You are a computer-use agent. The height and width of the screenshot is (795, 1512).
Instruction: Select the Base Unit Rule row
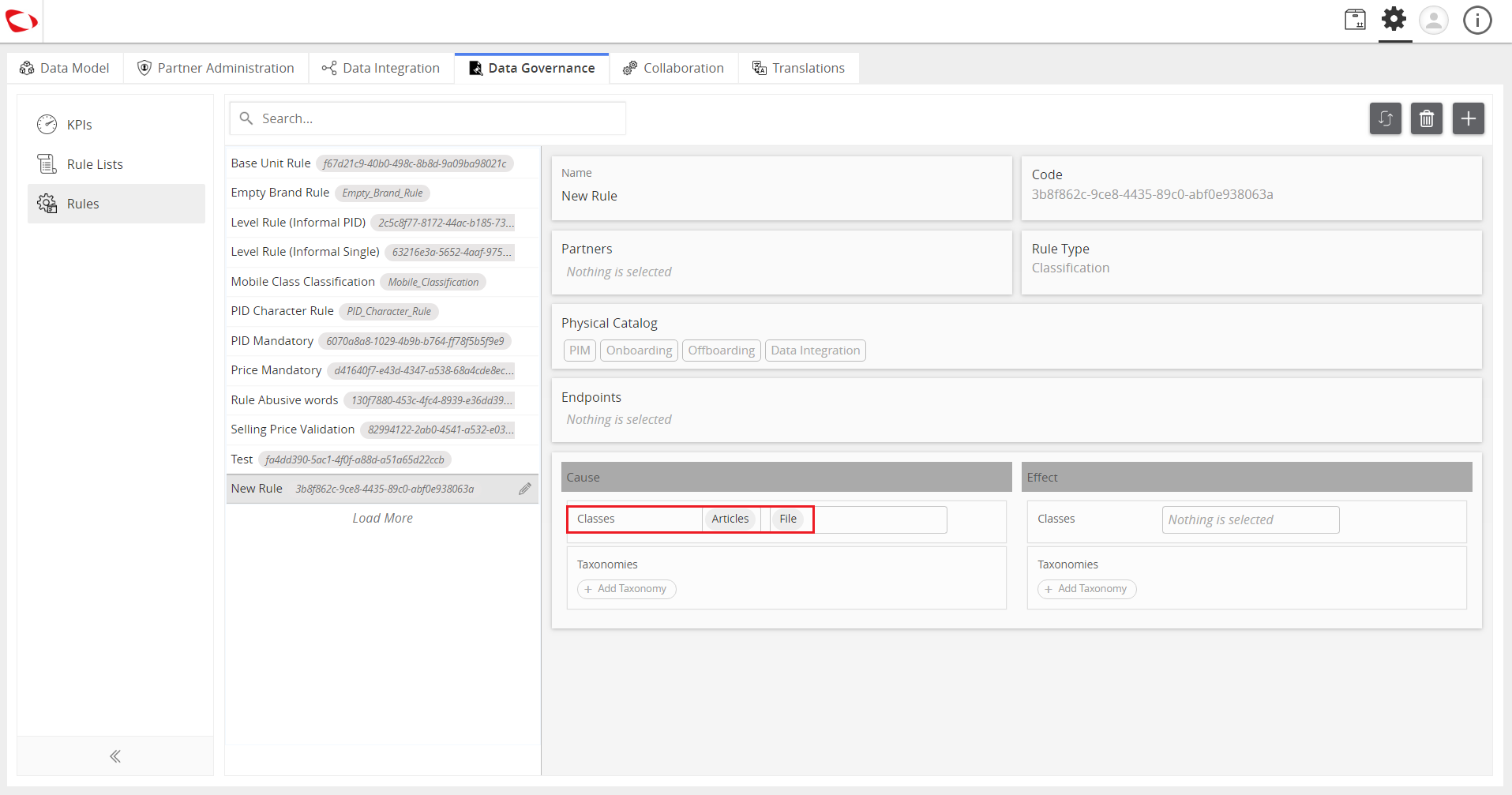pos(382,163)
